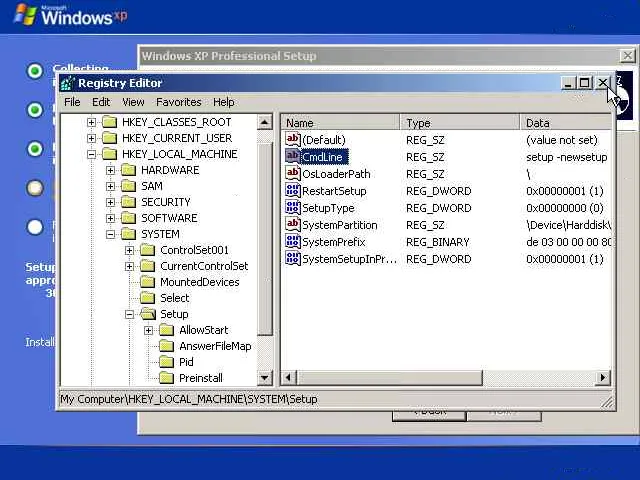Expand the CurrentControlSet key
Screen dimensions: 640x480
129,267
